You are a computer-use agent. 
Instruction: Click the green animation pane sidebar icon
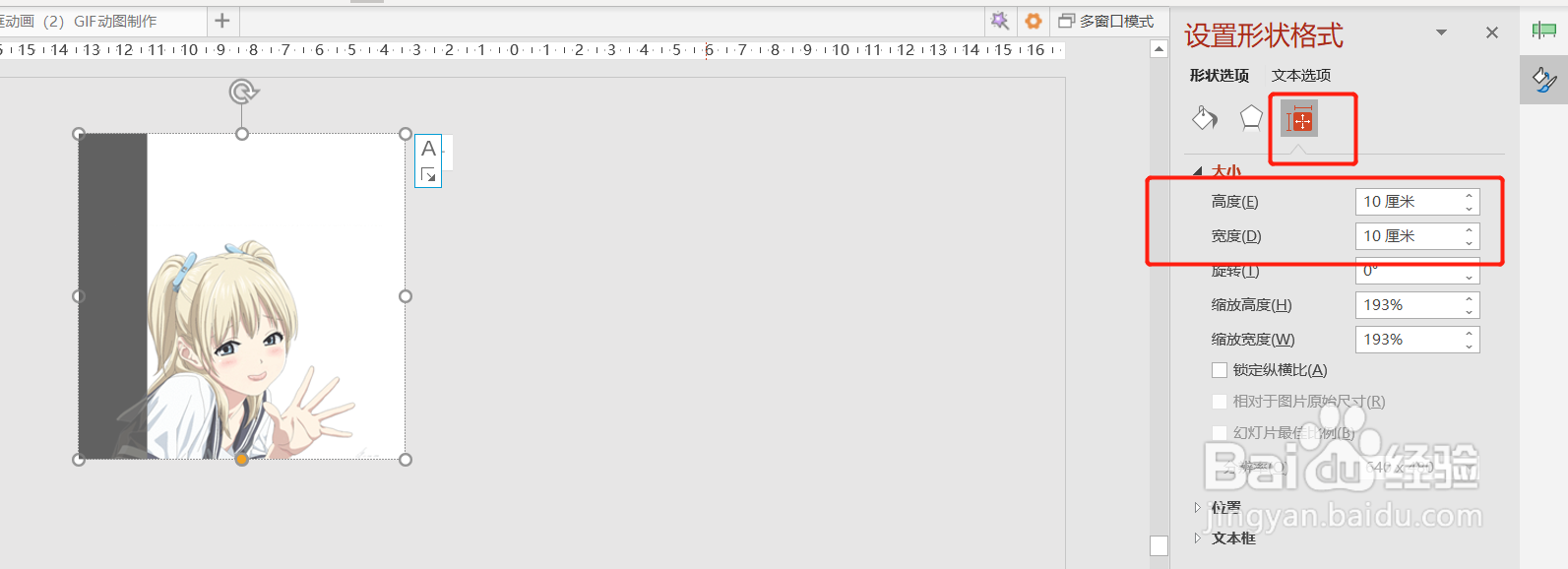tap(1544, 31)
